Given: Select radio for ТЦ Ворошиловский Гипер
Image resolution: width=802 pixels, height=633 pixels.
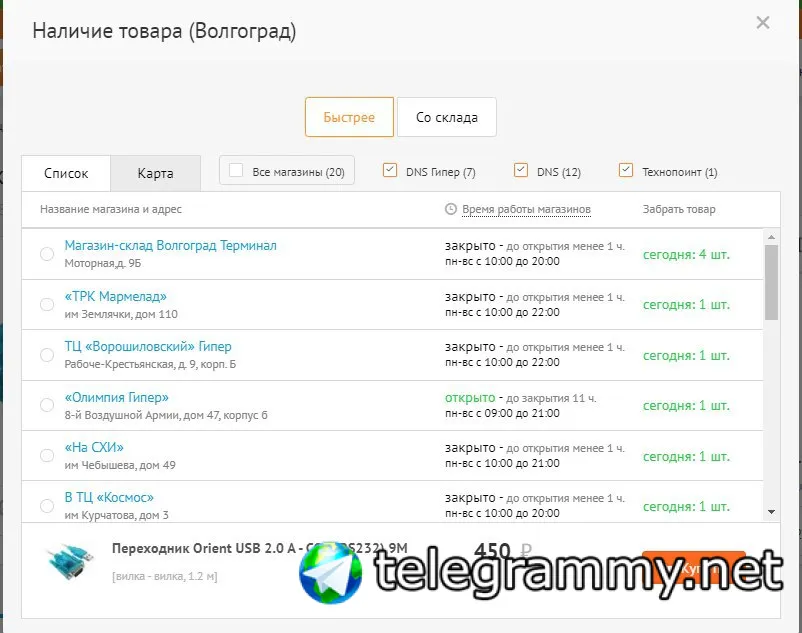Looking at the screenshot, I should point(47,355).
